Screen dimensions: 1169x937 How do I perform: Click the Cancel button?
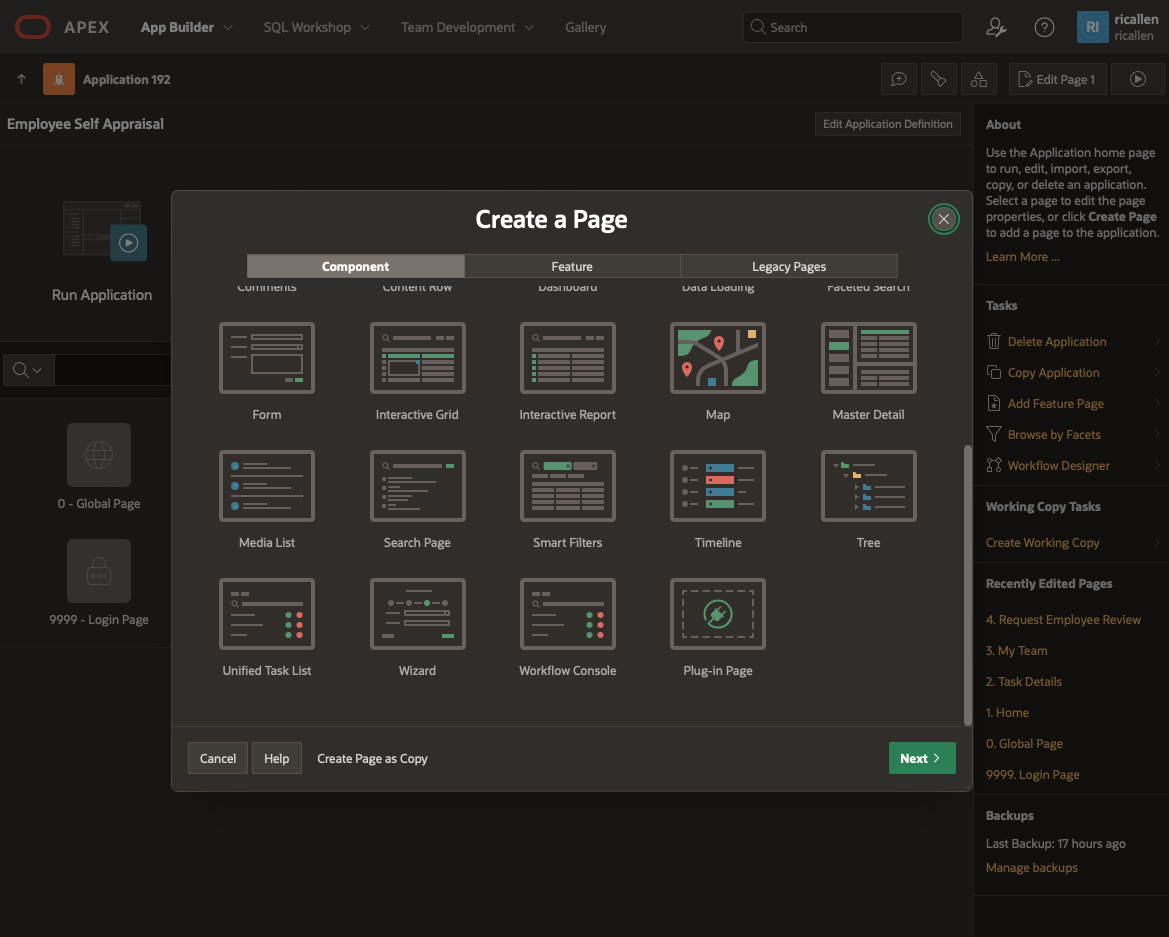tap(218, 758)
